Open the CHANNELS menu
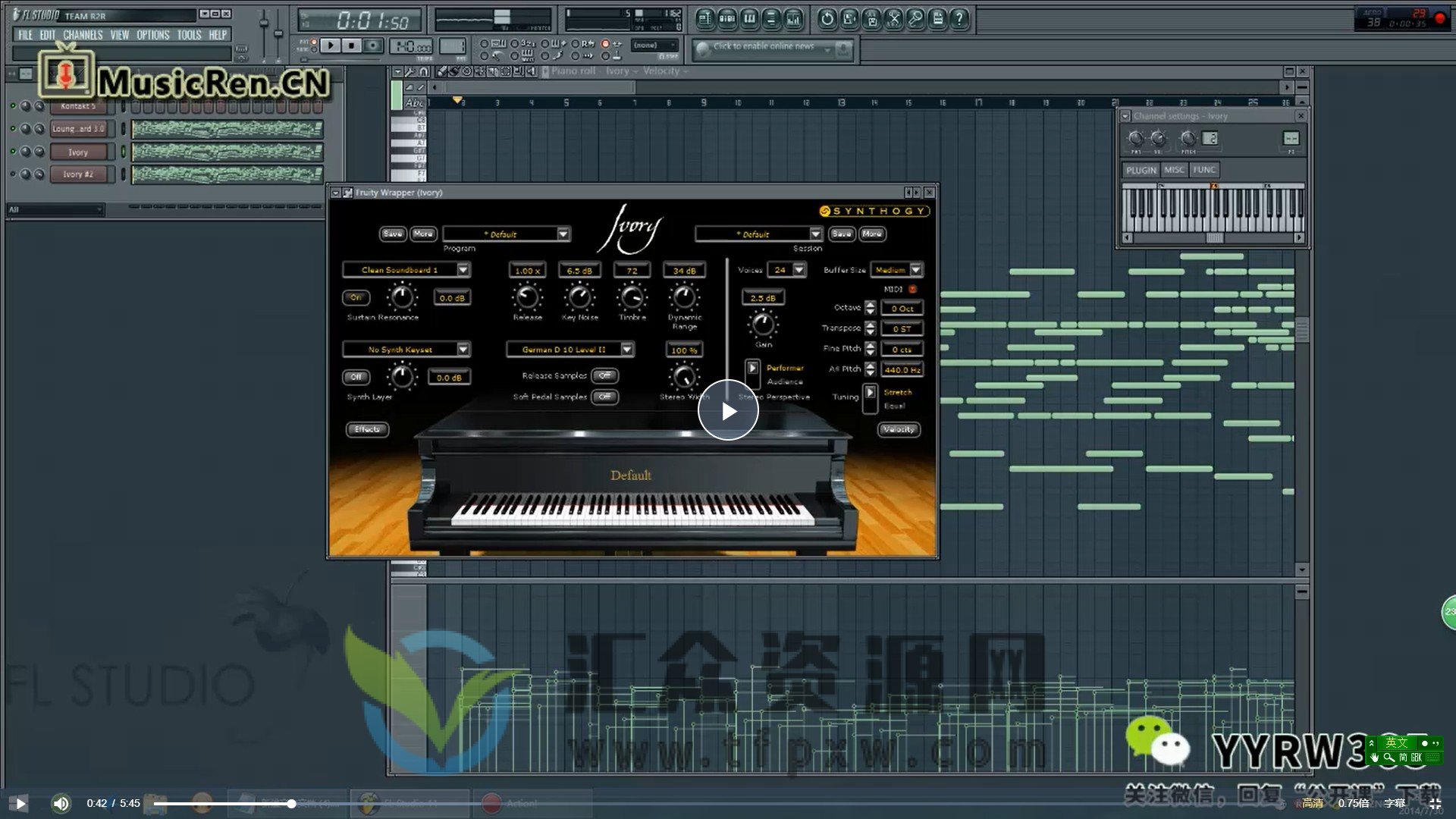 83,35
